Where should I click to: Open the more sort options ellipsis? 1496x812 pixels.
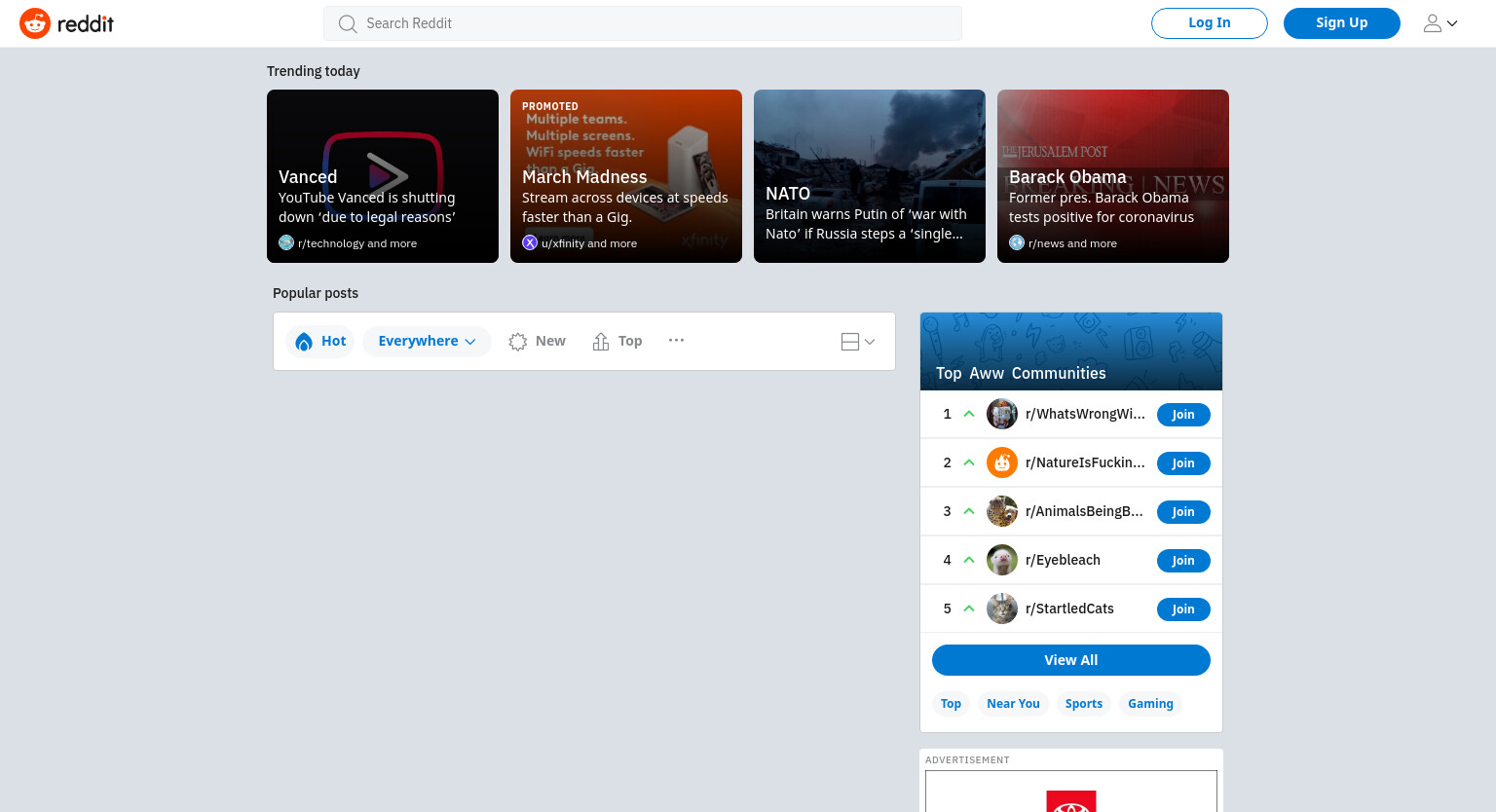pos(676,340)
